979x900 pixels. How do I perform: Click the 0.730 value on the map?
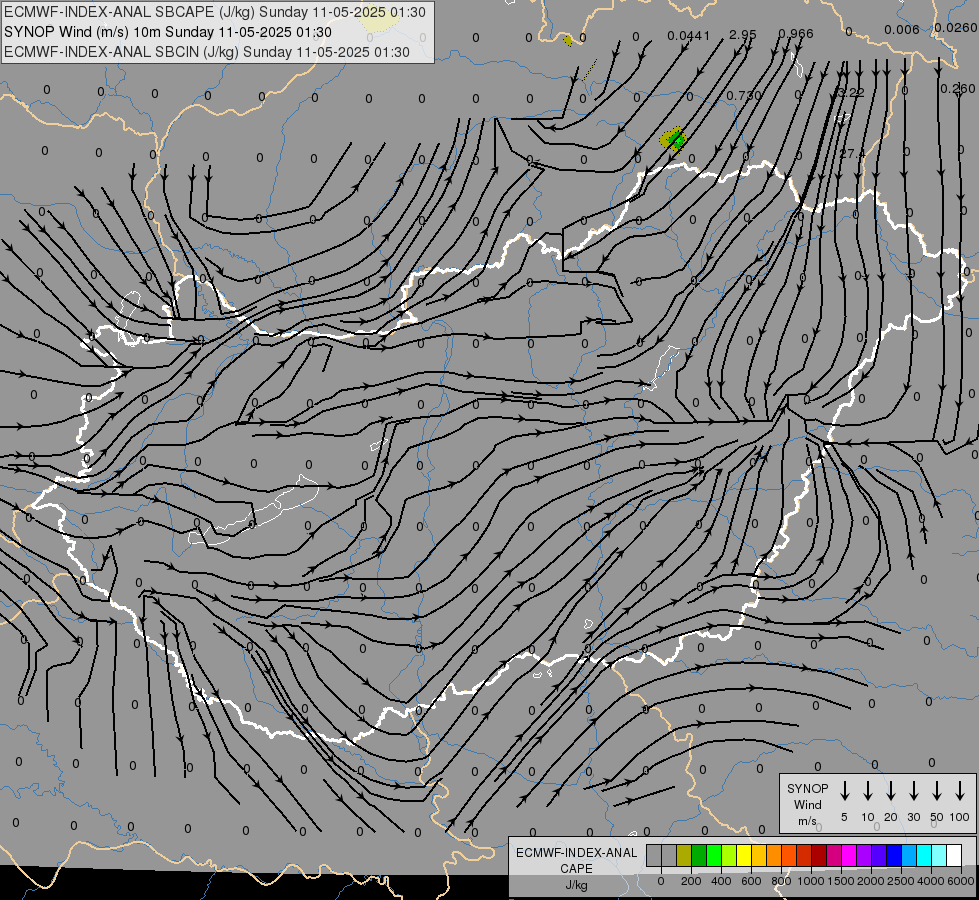point(744,96)
